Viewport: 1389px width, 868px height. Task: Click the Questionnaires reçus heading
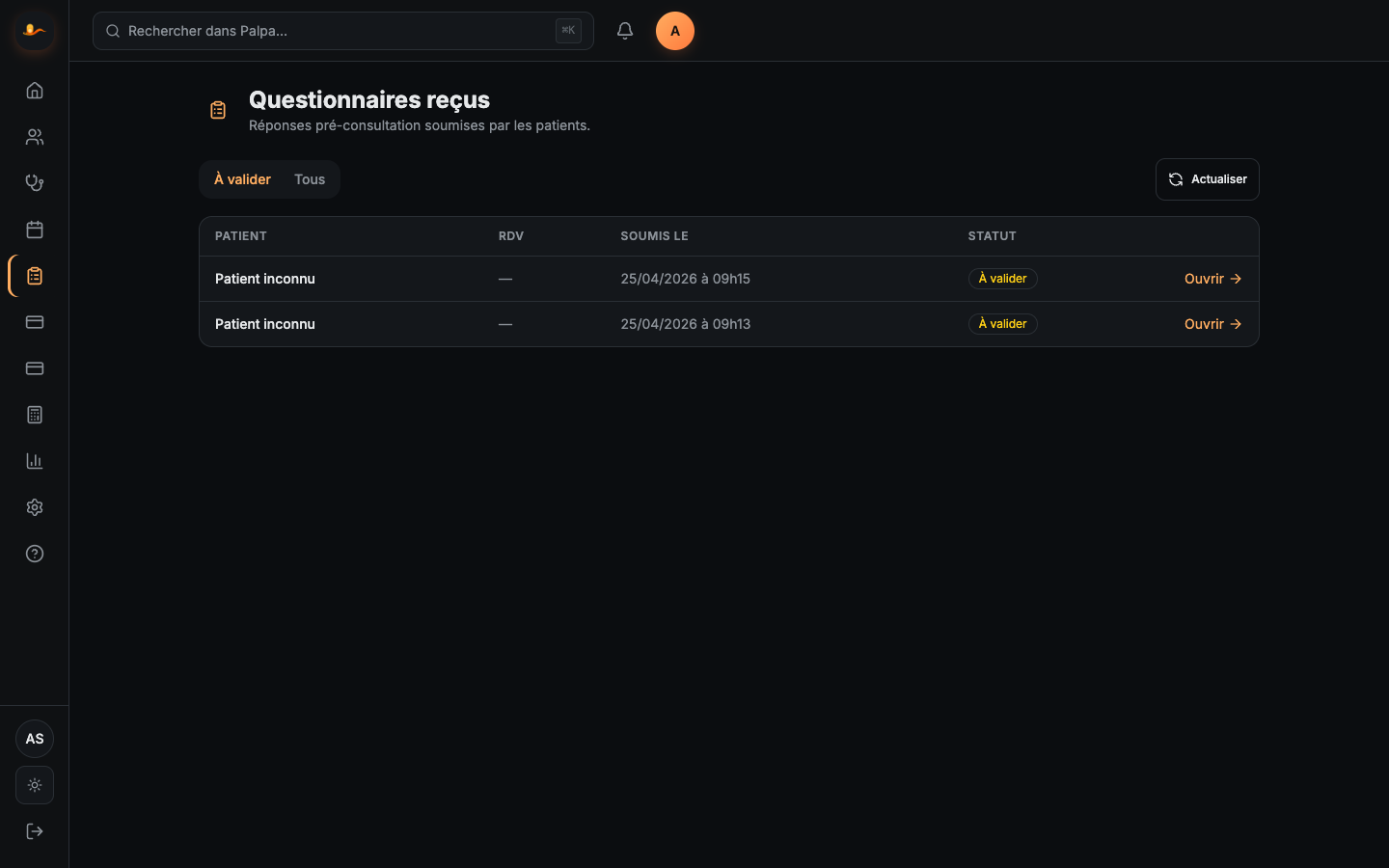369,100
